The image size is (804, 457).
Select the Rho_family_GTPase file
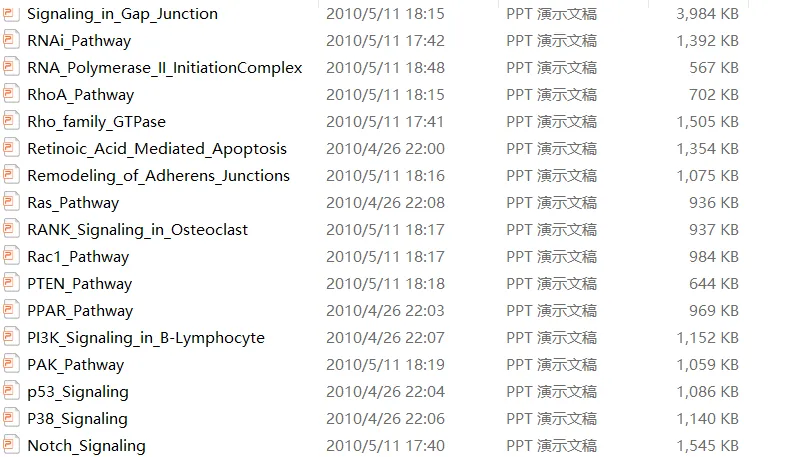point(96,122)
